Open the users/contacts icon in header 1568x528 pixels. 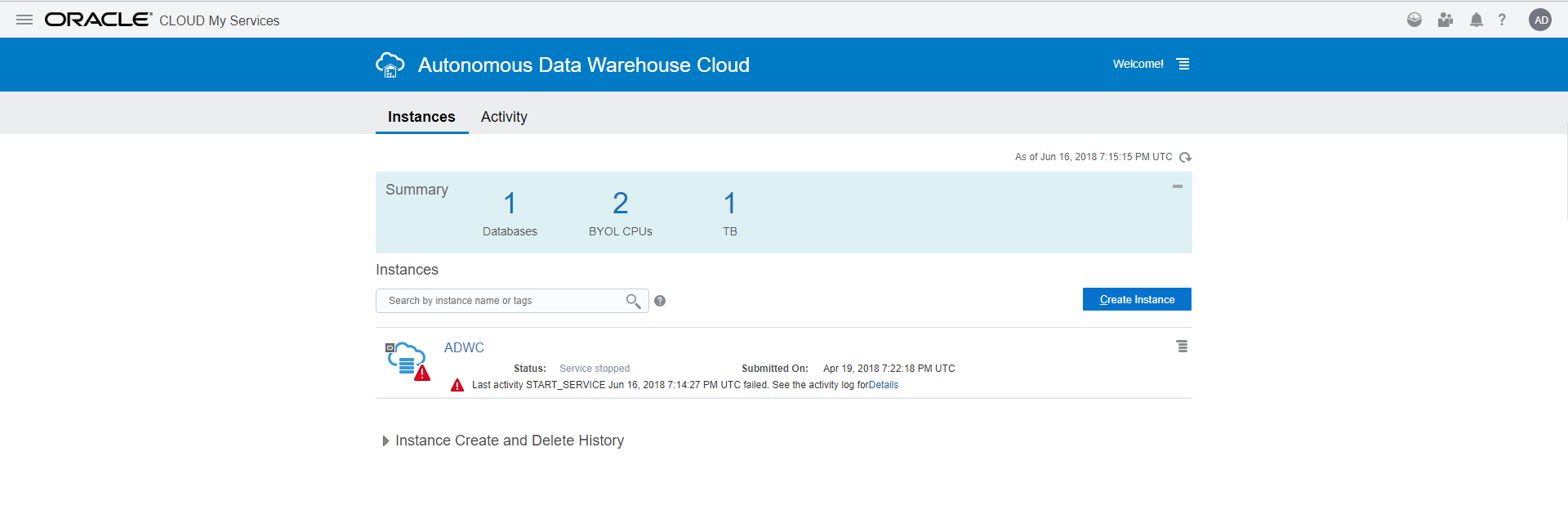click(x=1445, y=20)
